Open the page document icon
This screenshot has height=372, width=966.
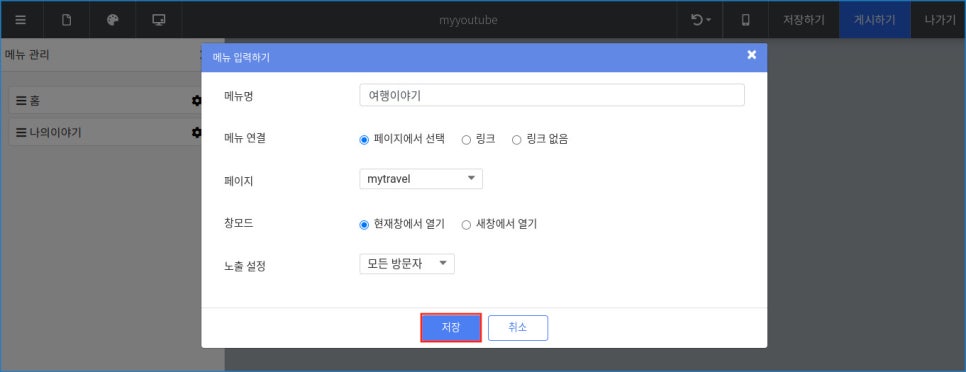pyautogui.click(x=67, y=20)
